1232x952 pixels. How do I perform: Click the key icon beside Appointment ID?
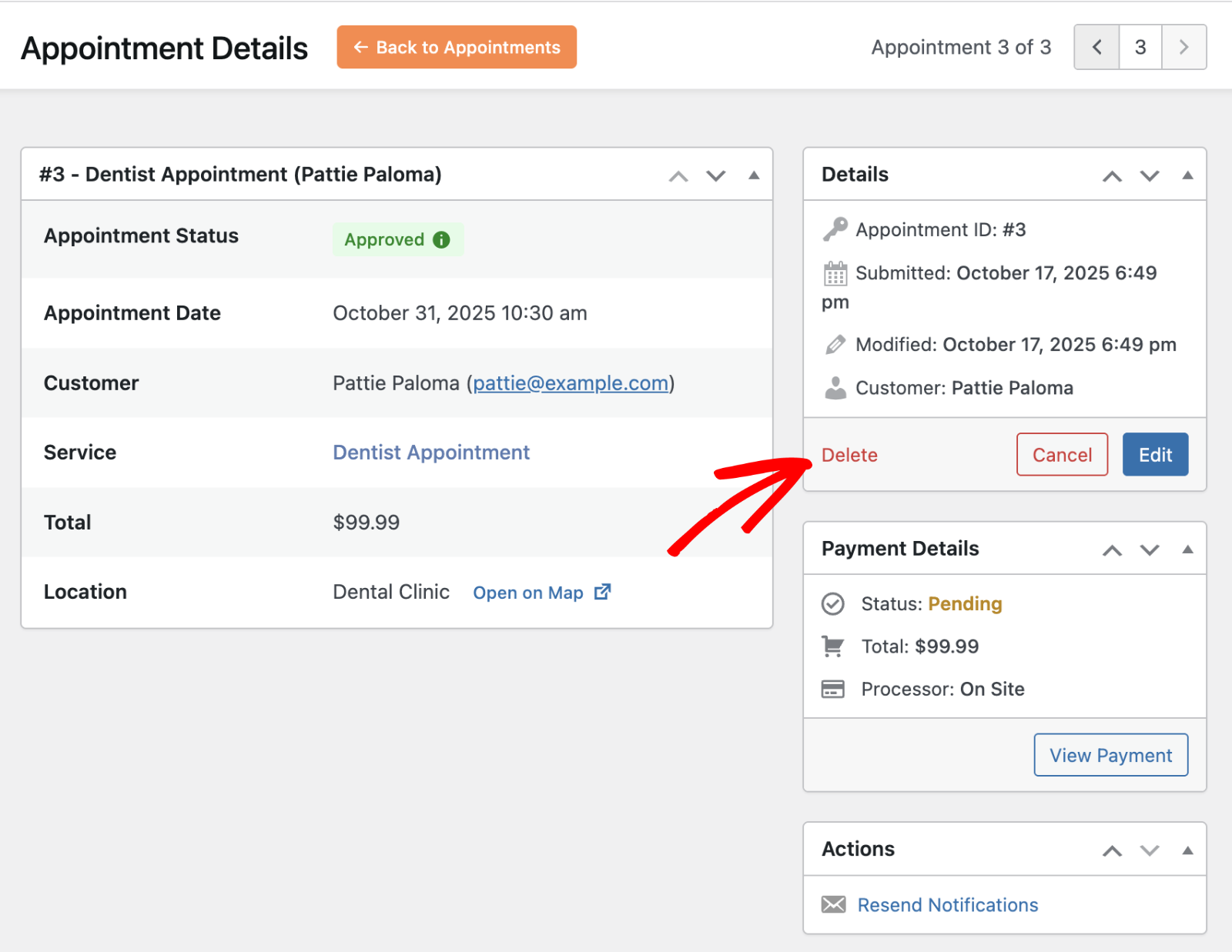tap(835, 229)
